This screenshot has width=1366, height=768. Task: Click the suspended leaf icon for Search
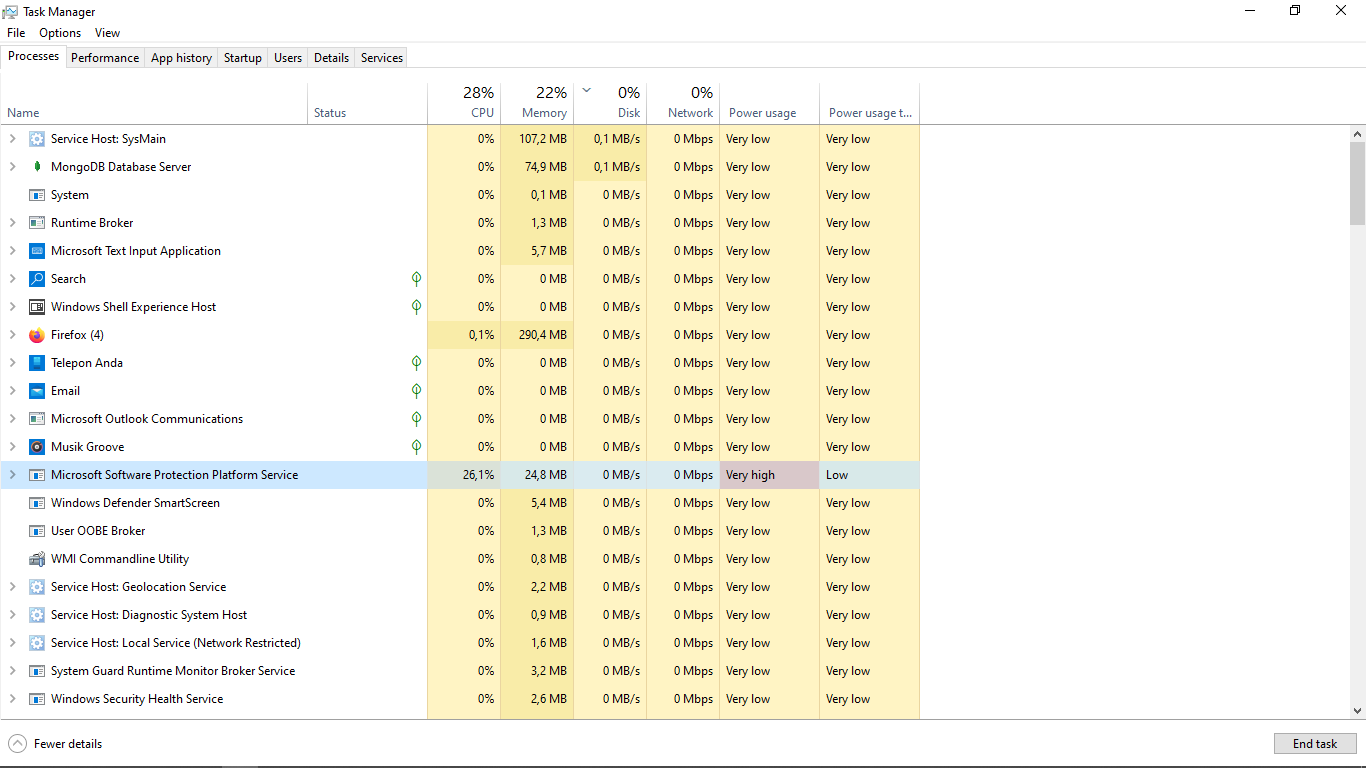(x=416, y=279)
